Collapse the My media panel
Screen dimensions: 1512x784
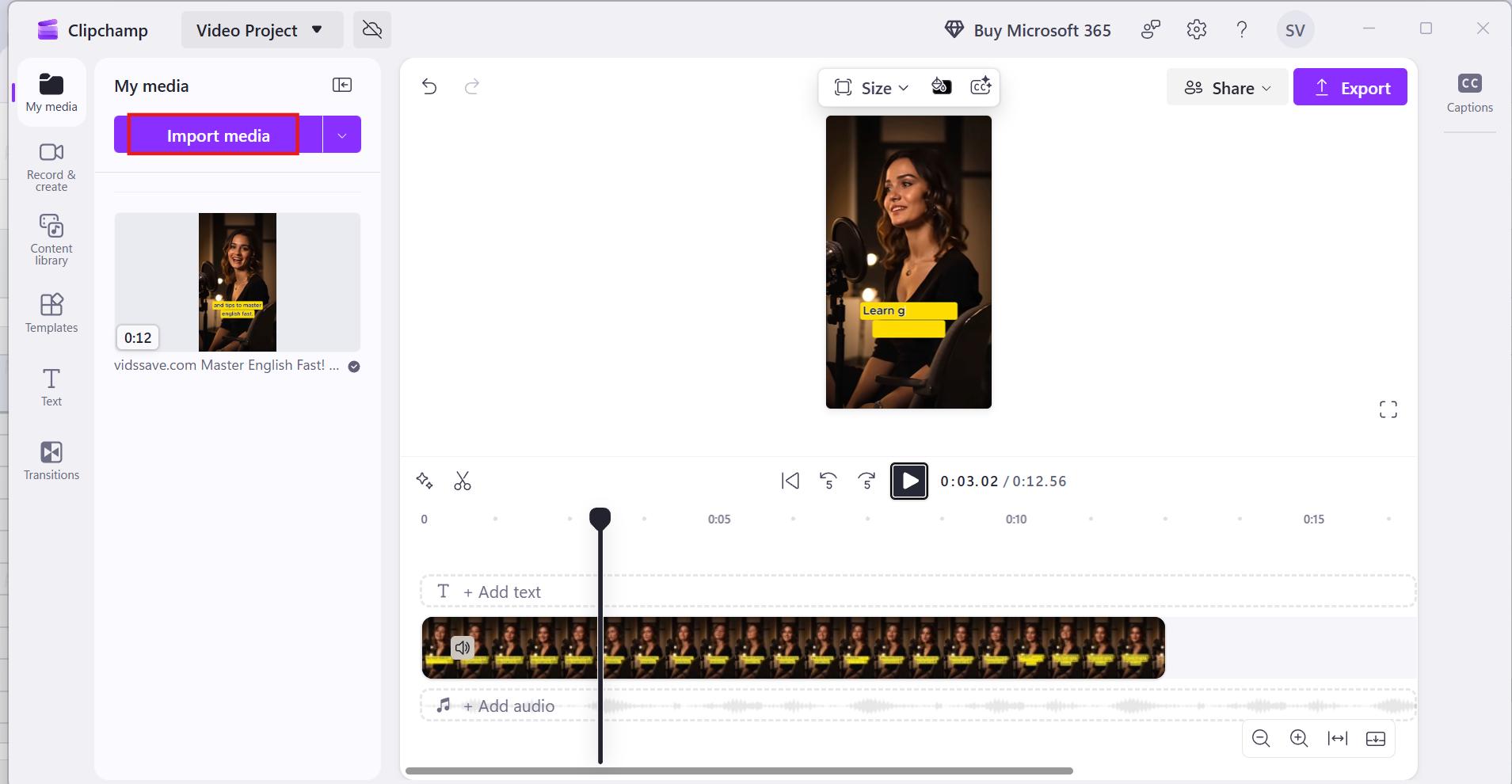[342, 85]
